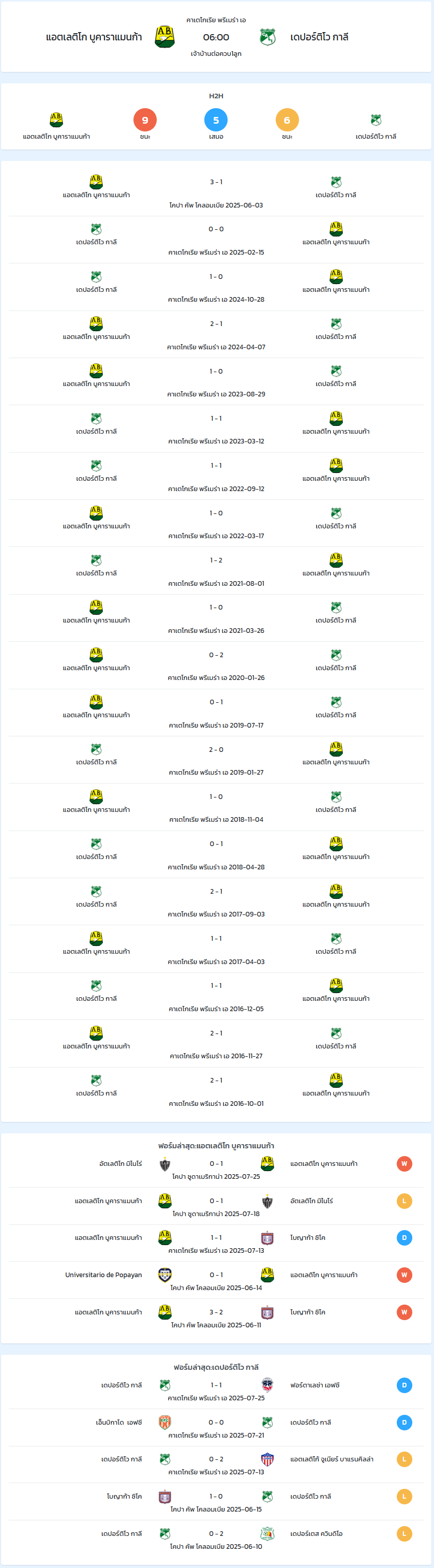The height and width of the screenshot is (1568, 434).
Task: Click the L badge for the 2025-07-18 match
Action: [404, 1201]
